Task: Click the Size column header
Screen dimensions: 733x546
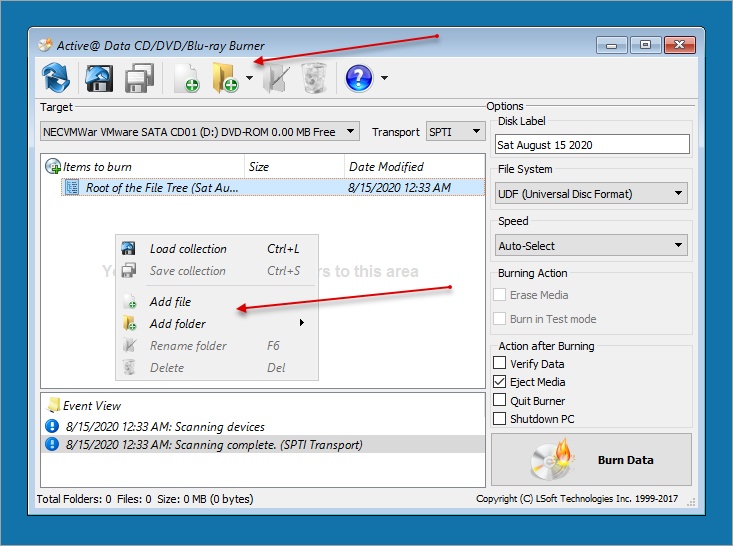Action: pyautogui.click(x=294, y=166)
